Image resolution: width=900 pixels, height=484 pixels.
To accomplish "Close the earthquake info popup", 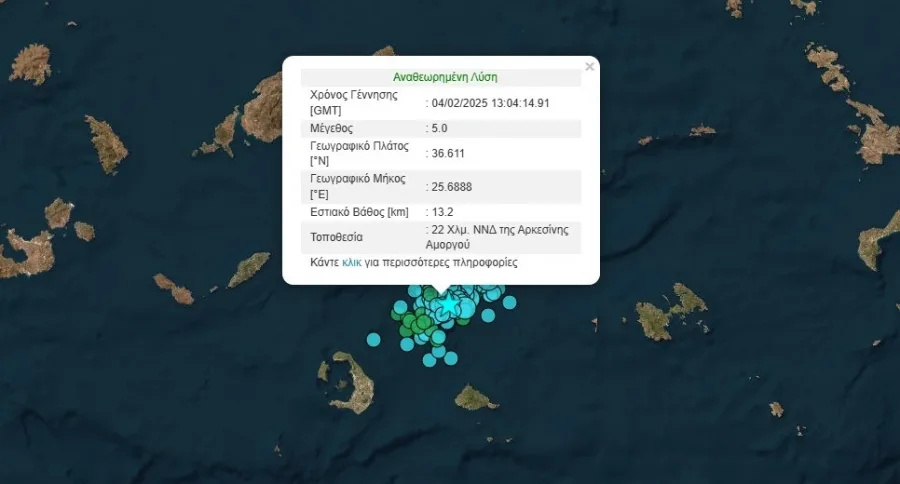I will (x=589, y=67).
